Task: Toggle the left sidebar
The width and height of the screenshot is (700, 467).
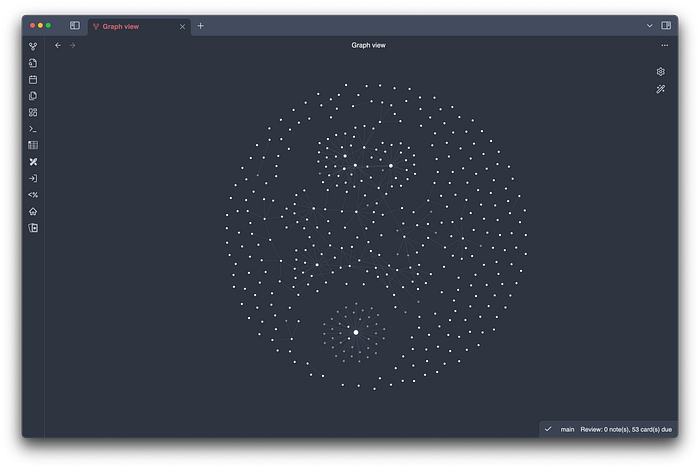Action: (x=75, y=25)
